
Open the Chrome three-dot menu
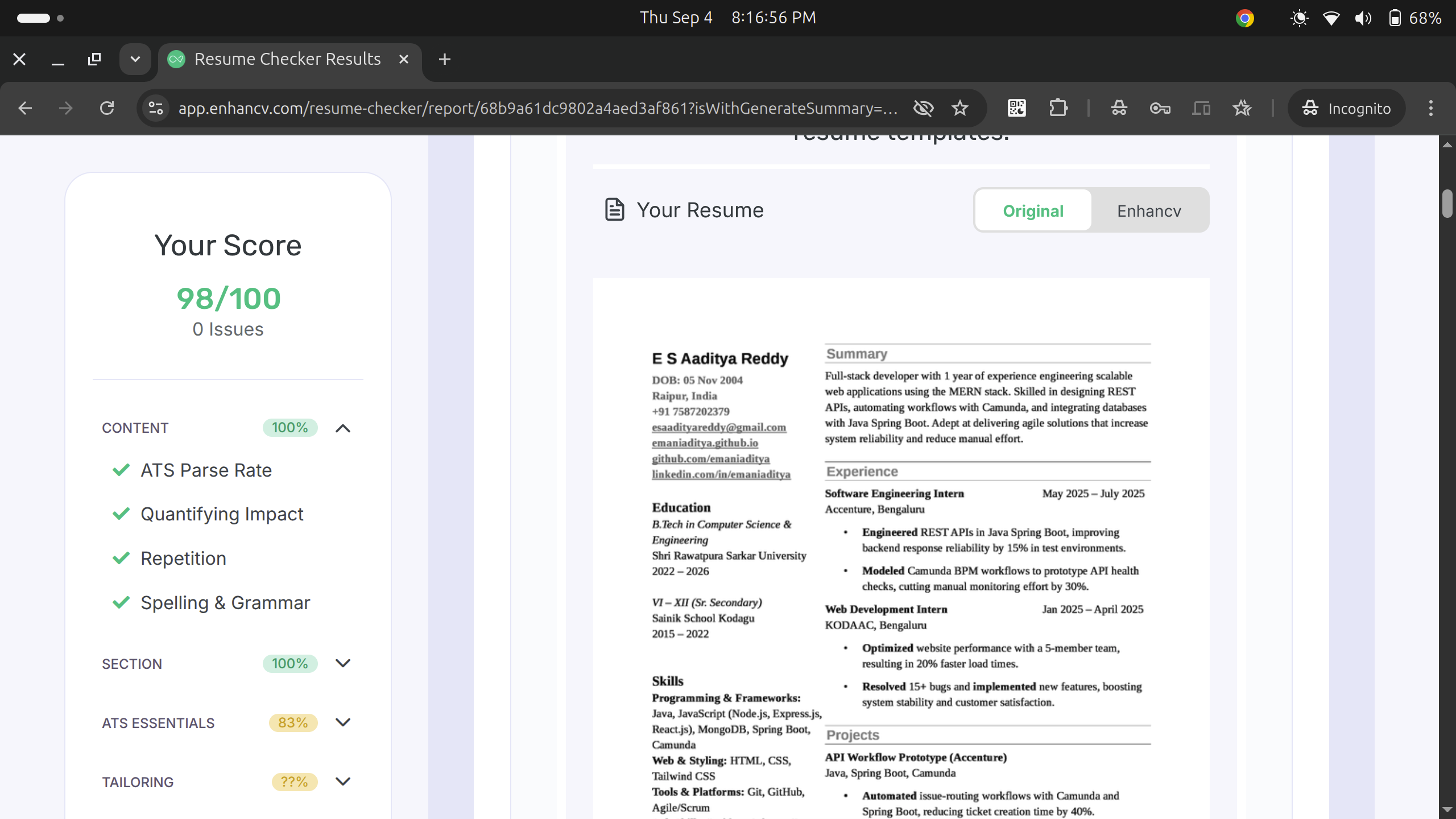(x=1431, y=108)
